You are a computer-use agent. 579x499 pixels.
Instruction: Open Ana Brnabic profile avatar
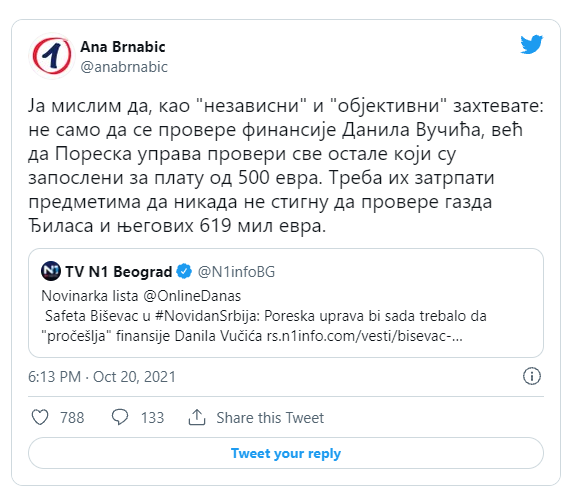(52, 56)
